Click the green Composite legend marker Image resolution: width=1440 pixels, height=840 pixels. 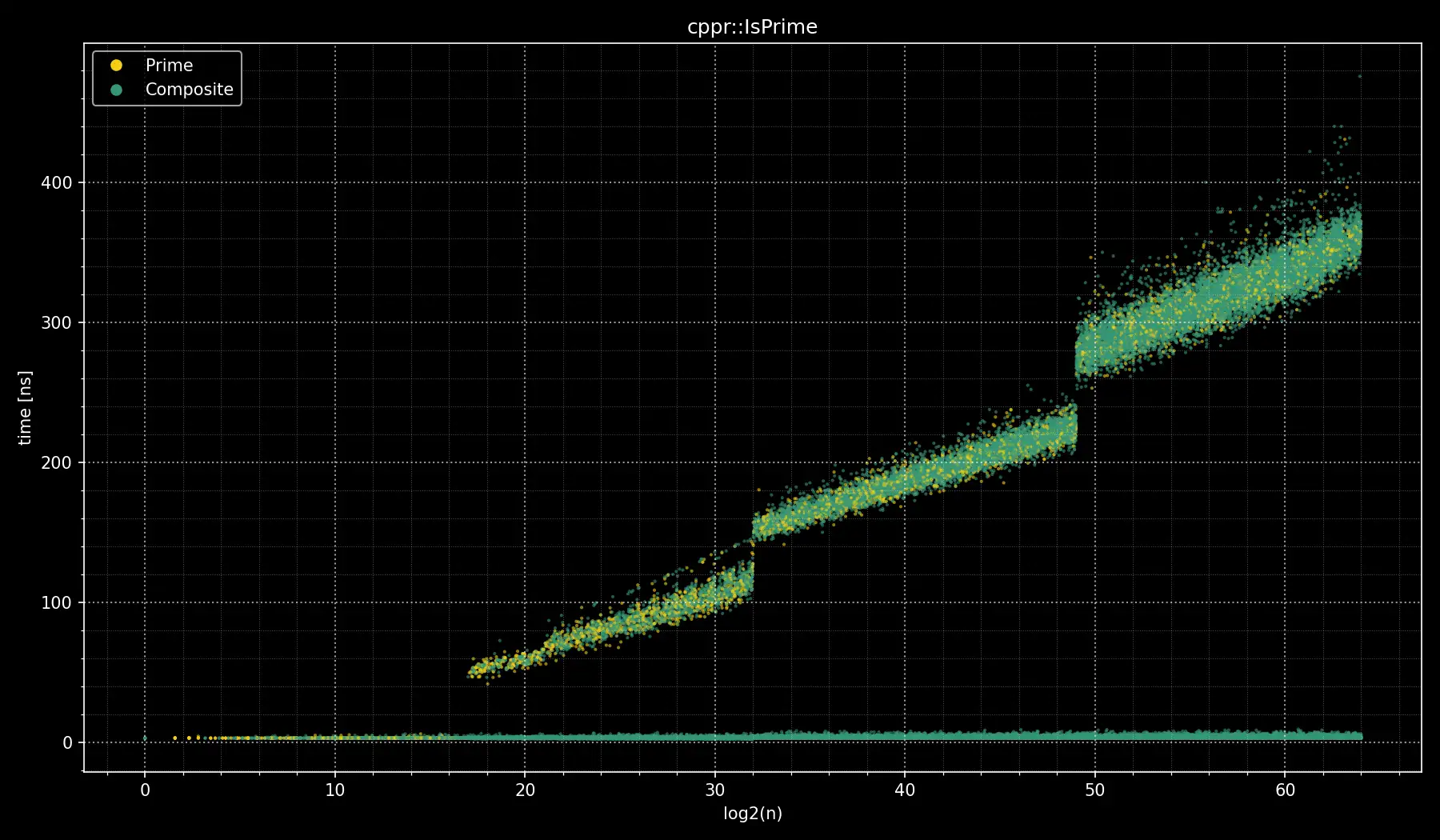(116, 90)
